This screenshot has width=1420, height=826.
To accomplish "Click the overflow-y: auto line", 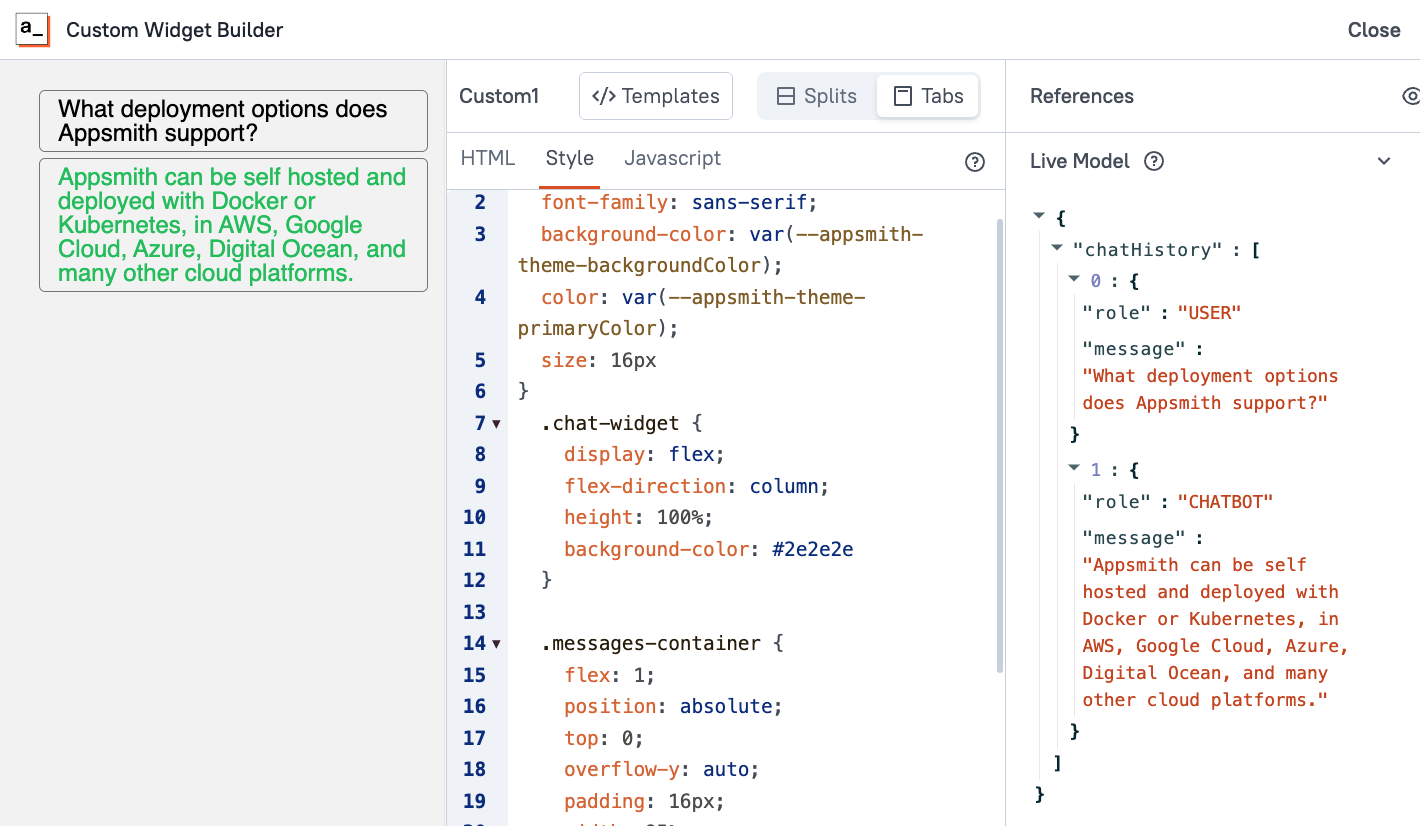I will (662, 770).
